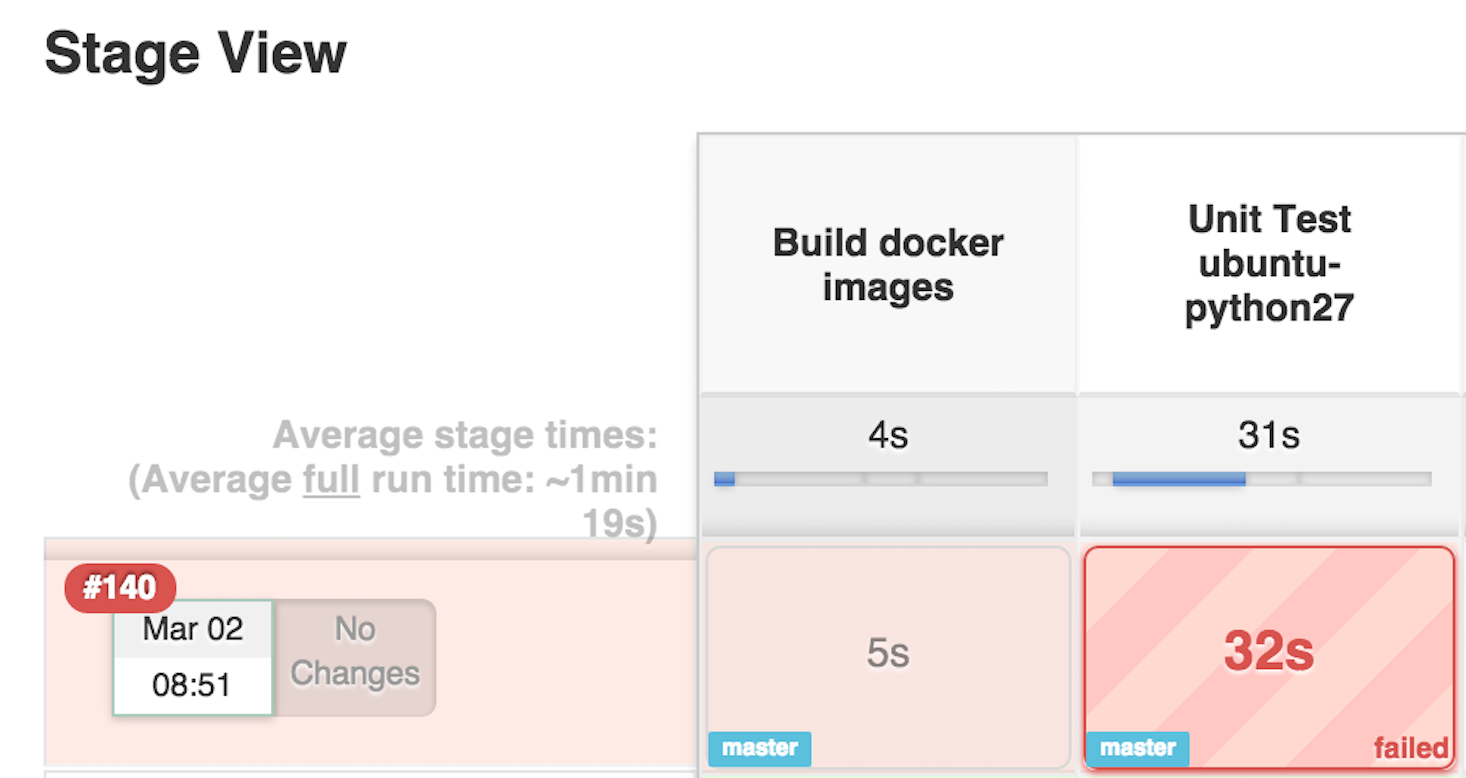This screenshot has width=1466, height=778.
Task: Click the No Changes box
Action: tap(355, 652)
